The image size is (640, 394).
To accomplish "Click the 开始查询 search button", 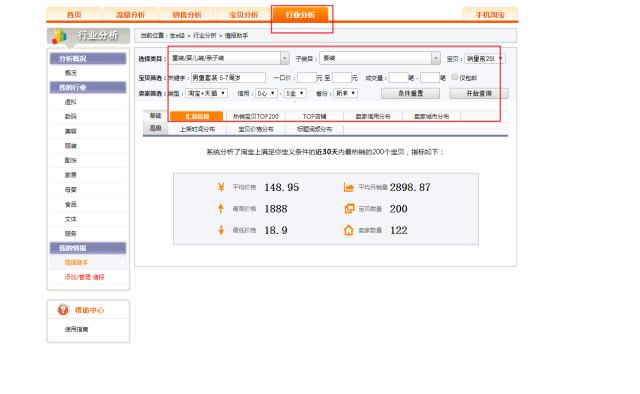I will pos(479,93).
